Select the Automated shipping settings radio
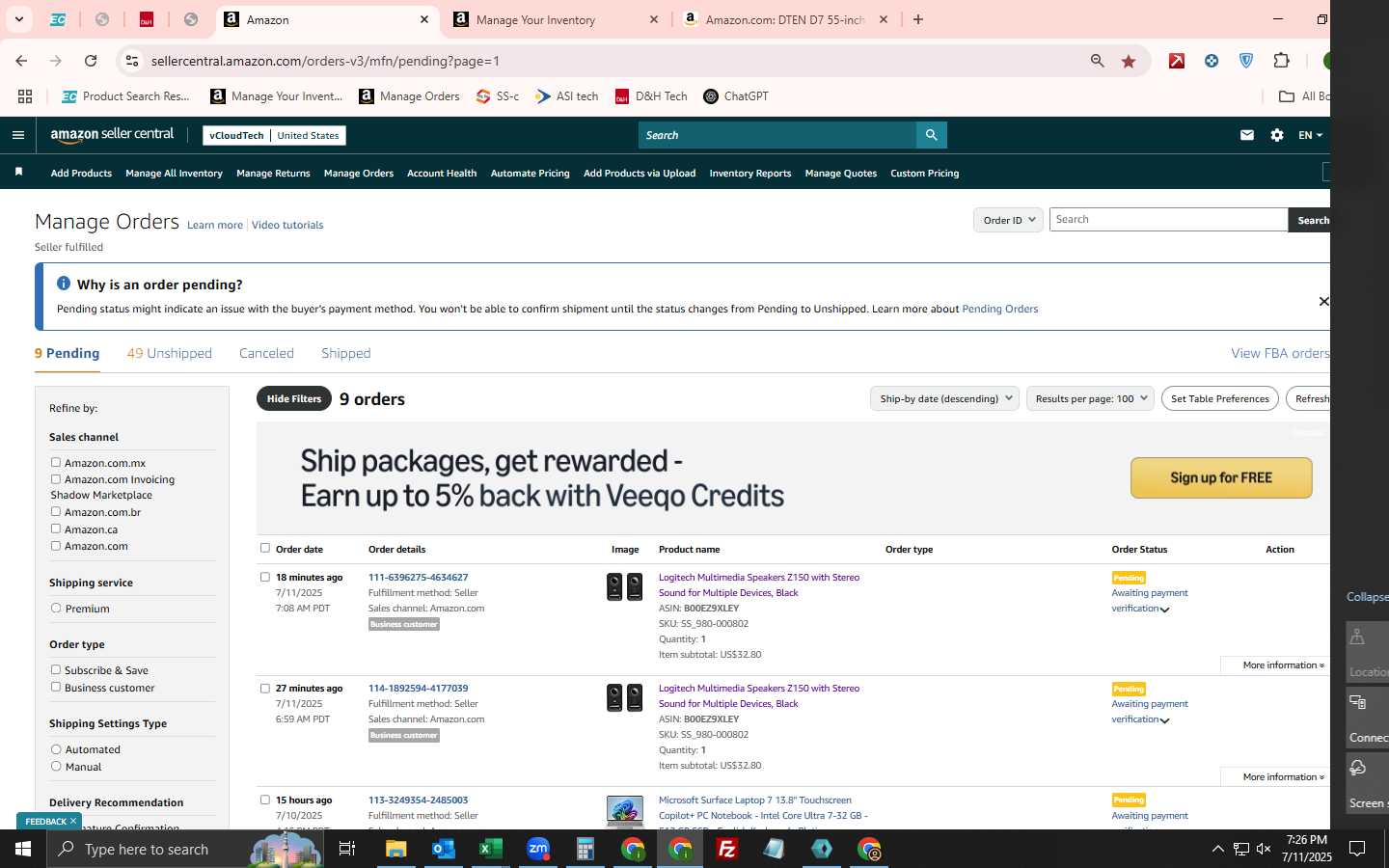 tap(56, 748)
